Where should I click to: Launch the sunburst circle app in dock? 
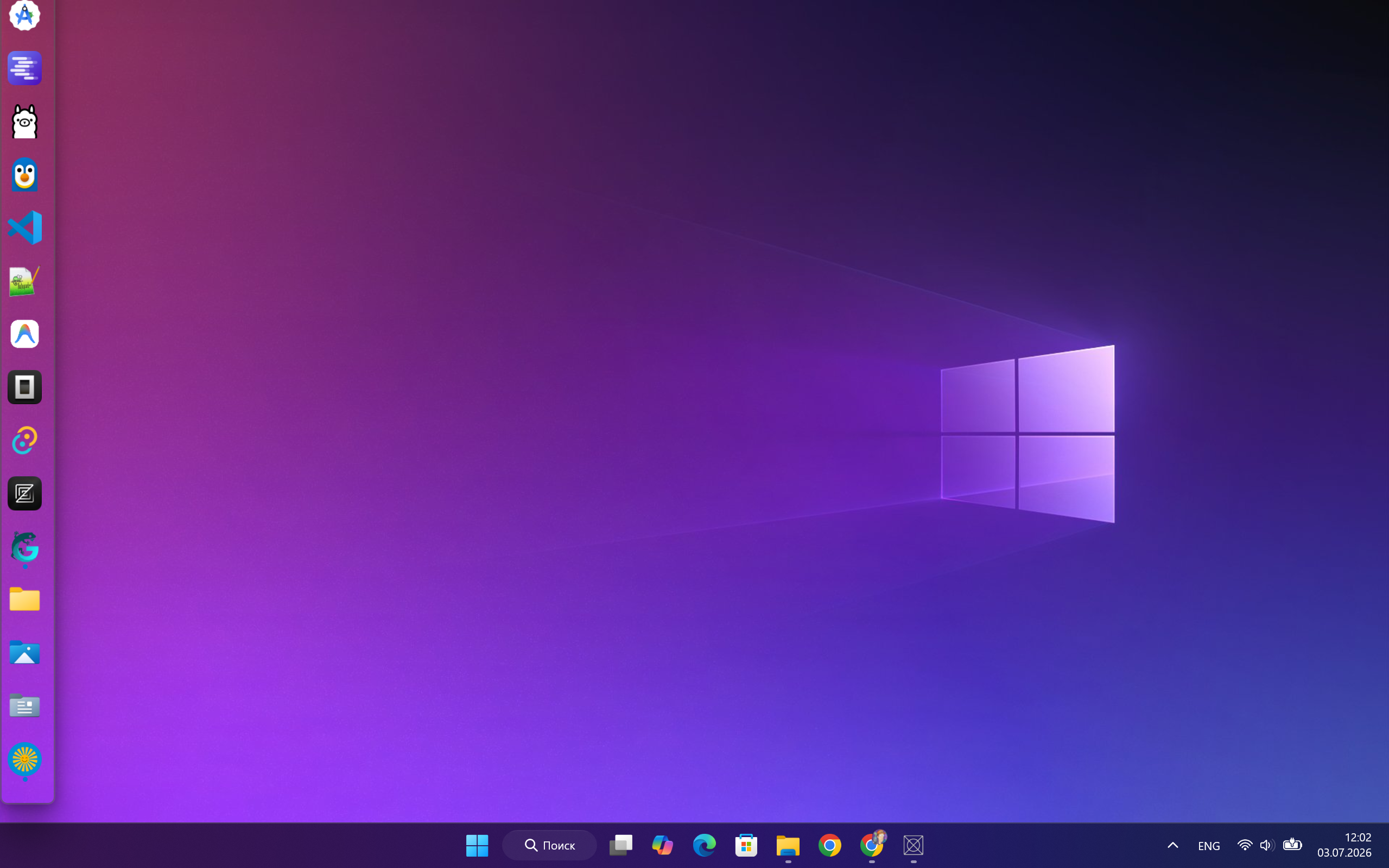click(x=24, y=759)
